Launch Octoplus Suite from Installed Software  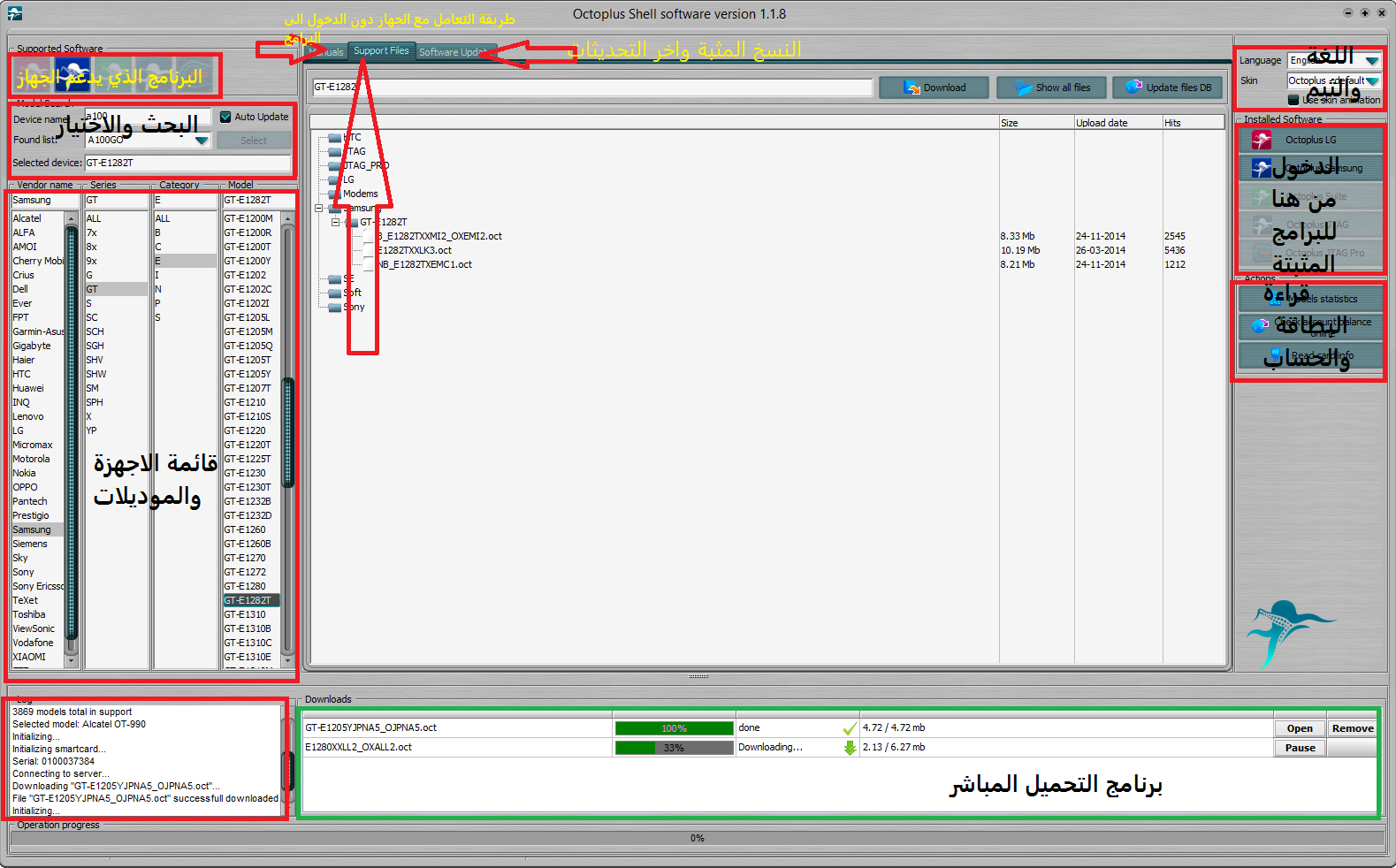pos(1310,196)
